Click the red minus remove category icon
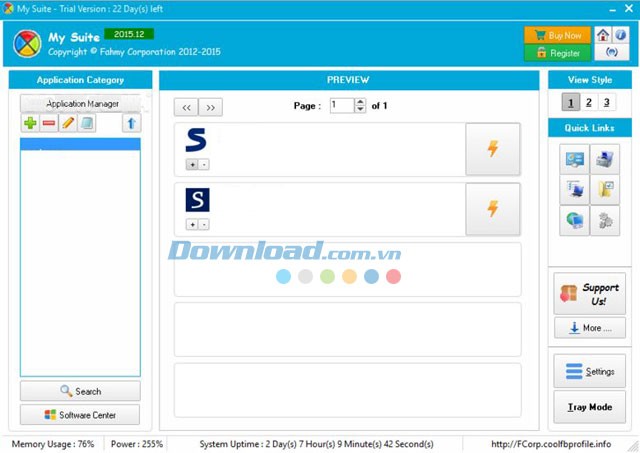This screenshot has height=453, width=640. [x=48, y=123]
